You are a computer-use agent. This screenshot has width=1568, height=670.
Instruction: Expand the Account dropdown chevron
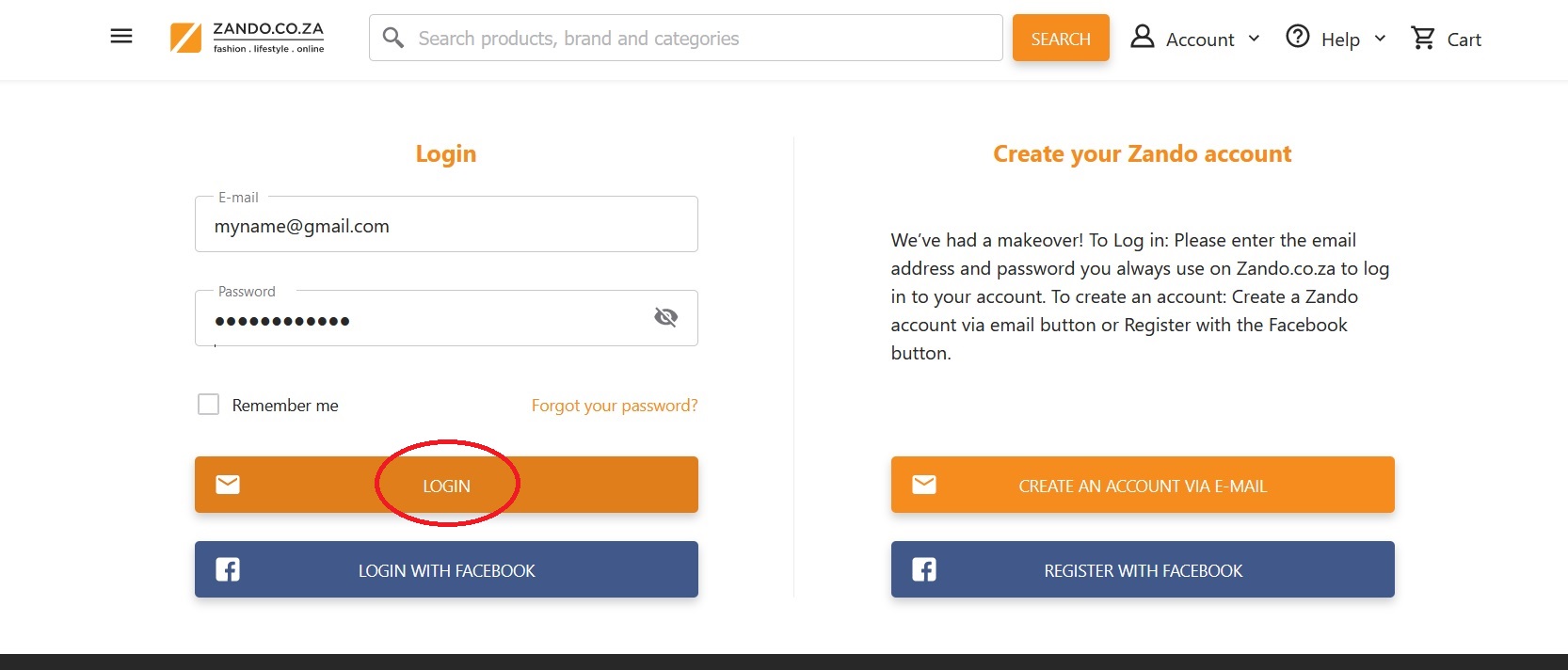point(1254,39)
